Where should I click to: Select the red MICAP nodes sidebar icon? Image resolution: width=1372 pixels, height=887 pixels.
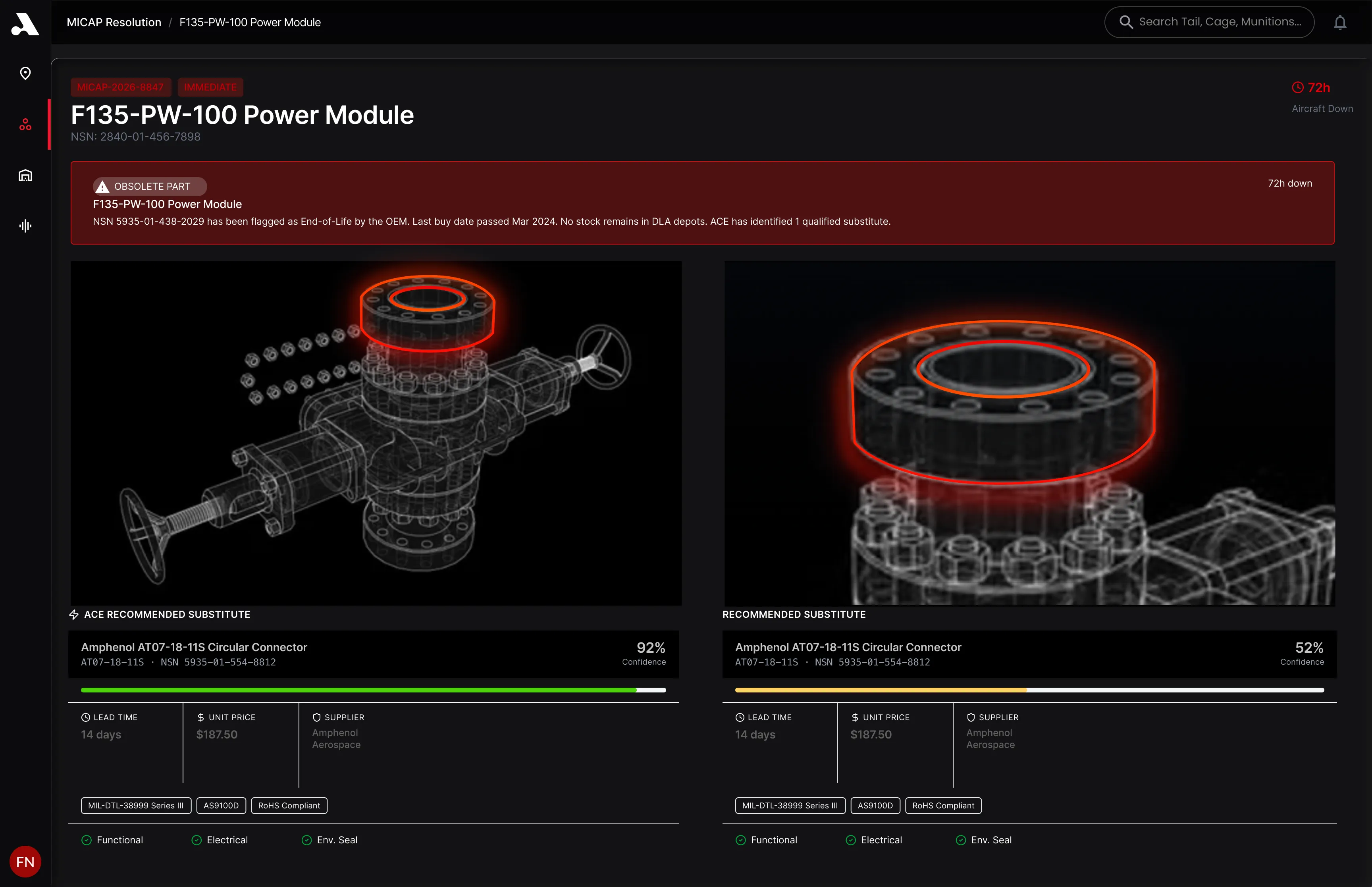click(25, 124)
